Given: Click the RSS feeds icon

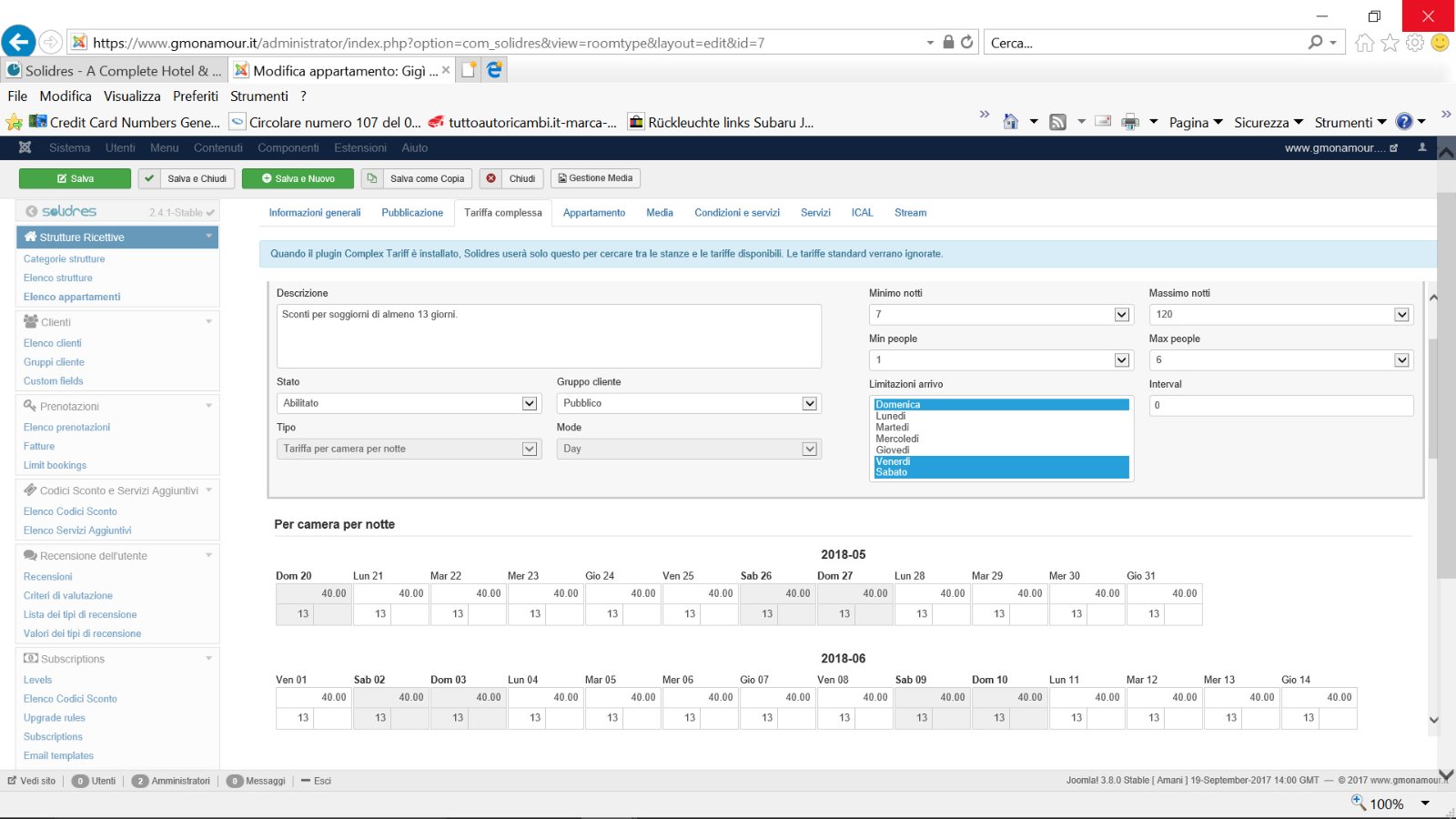Looking at the screenshot, I should tap(1057, 122).
